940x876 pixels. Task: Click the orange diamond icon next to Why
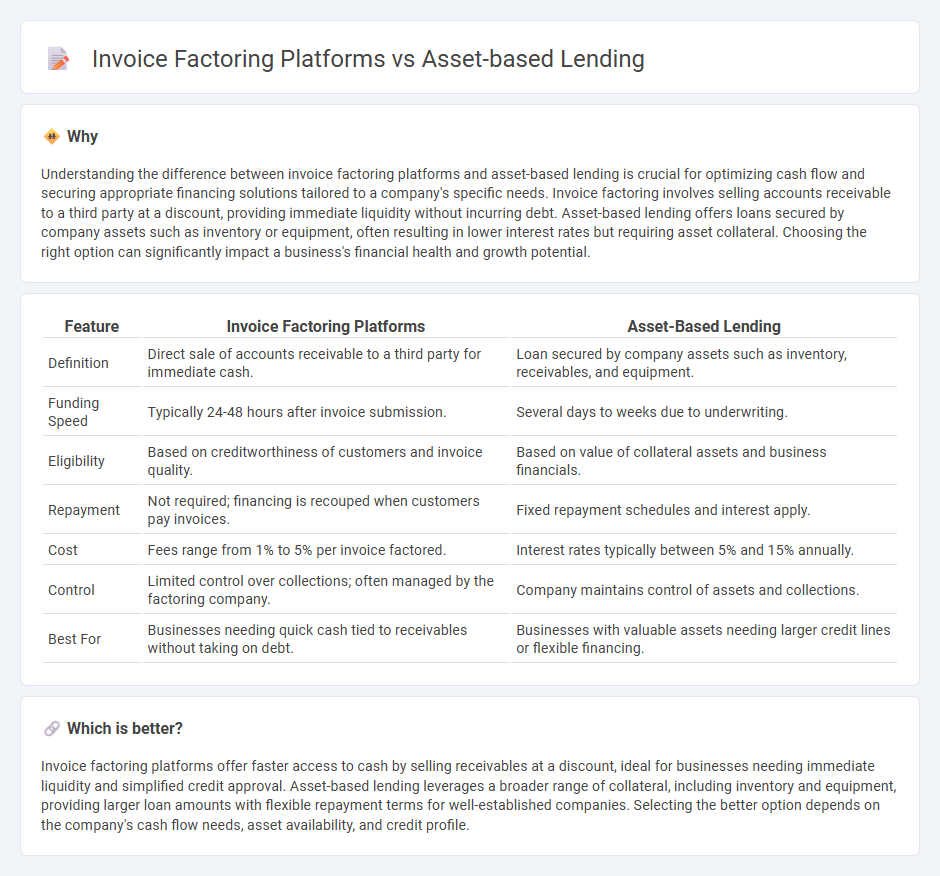(52, 137)
